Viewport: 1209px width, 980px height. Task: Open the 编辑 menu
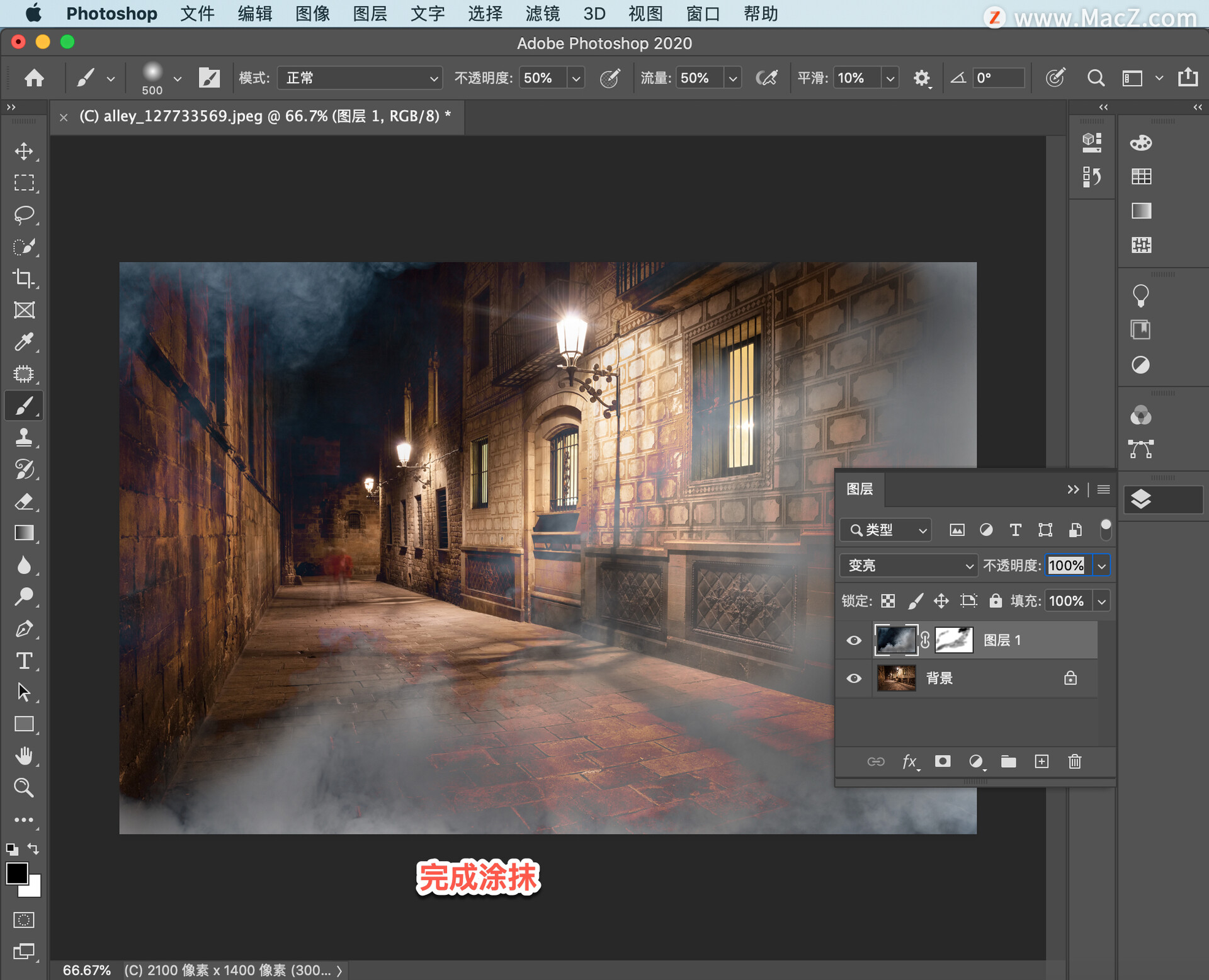(255, 13)
